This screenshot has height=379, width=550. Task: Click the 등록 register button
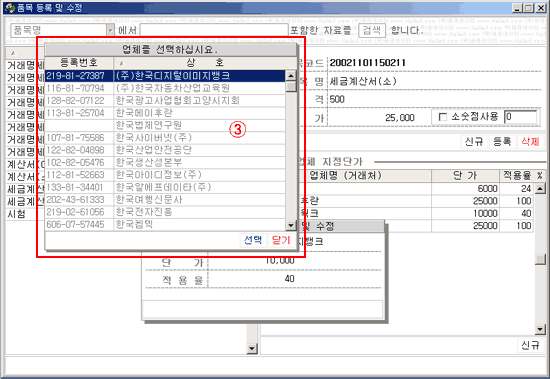click(x=502, y=142)
